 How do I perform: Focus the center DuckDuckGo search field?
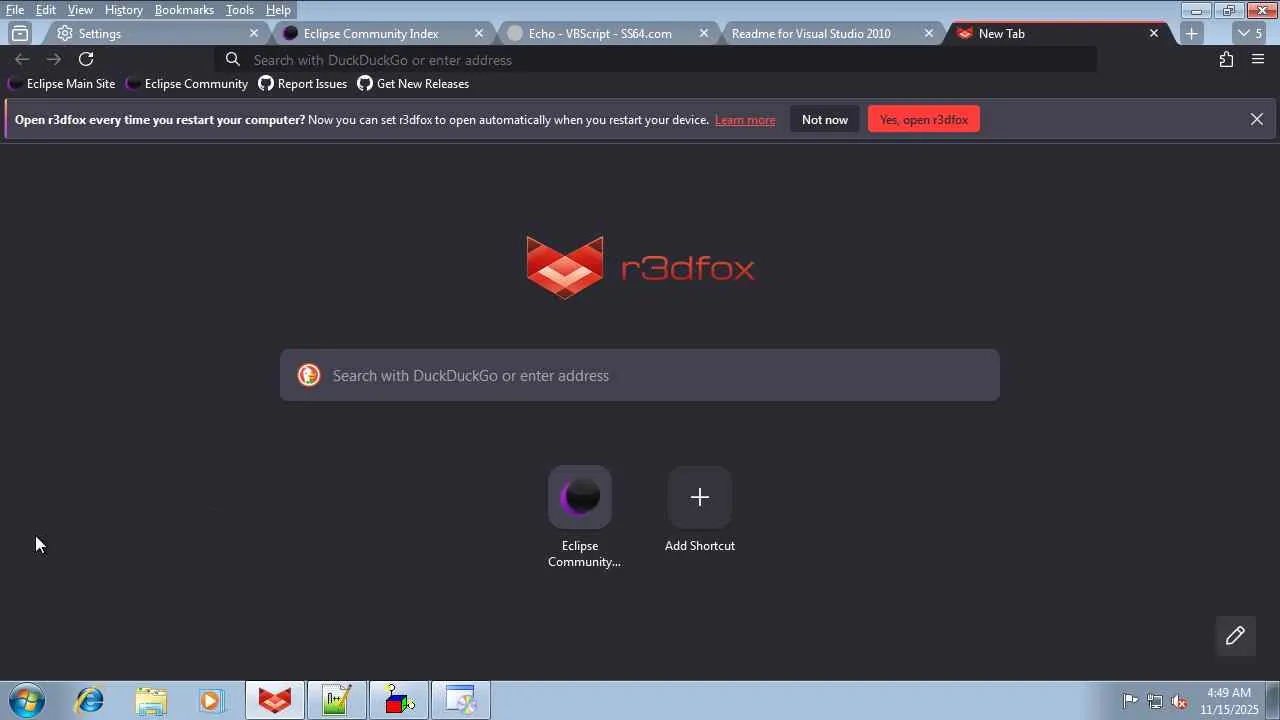tap(640, 375)
